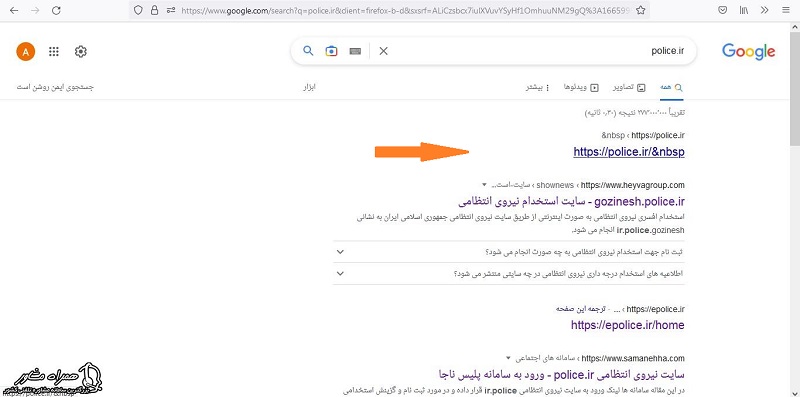The height and width of the screenshot is (397, 800).
Task: Click the https://www.samanehha.com breadcrumb text
Action: click(633, 358)
